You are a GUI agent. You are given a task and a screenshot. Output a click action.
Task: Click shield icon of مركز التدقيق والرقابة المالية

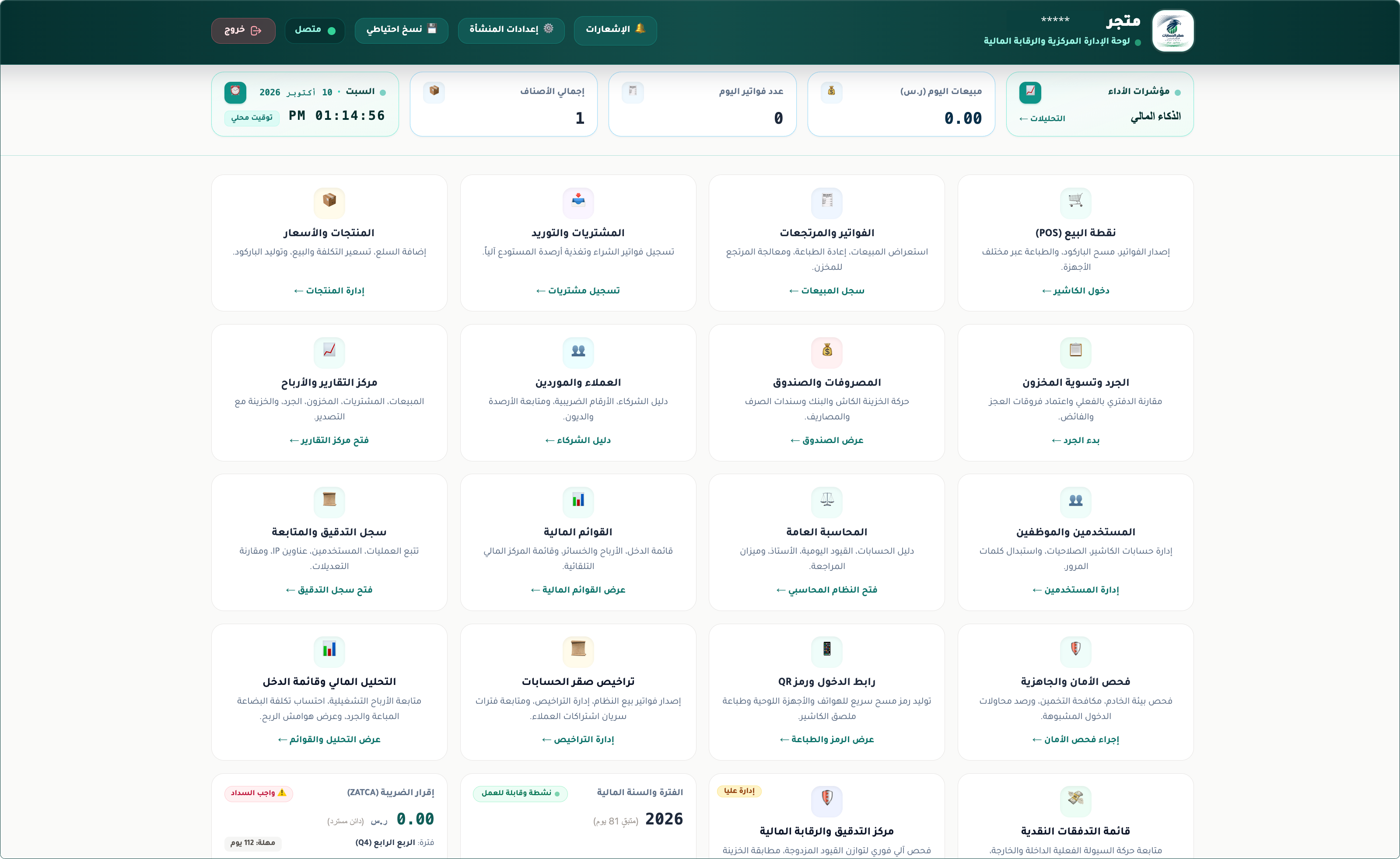point(827,802)
